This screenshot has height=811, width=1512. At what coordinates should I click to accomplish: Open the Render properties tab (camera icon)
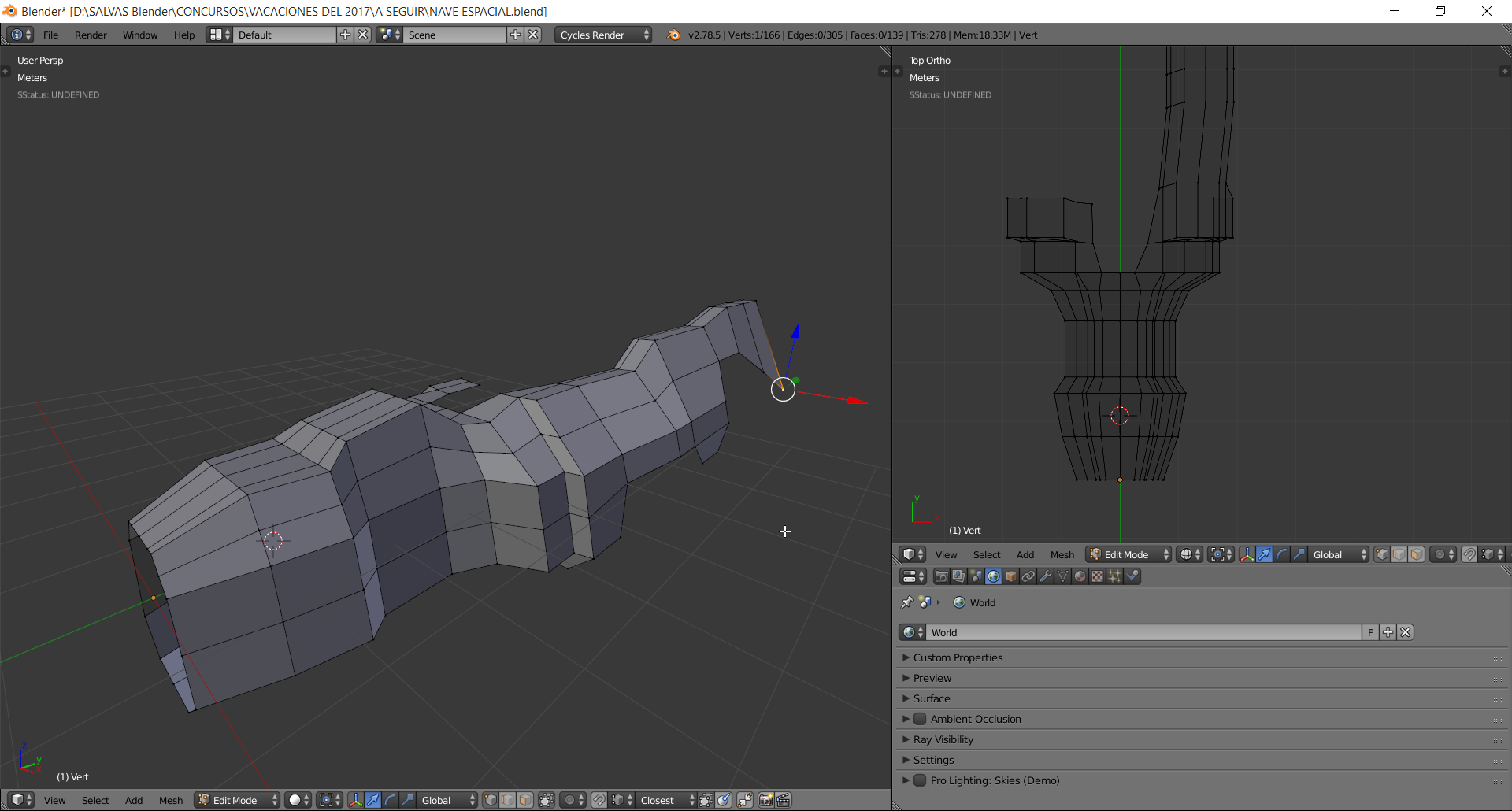[x=941, y=576]
